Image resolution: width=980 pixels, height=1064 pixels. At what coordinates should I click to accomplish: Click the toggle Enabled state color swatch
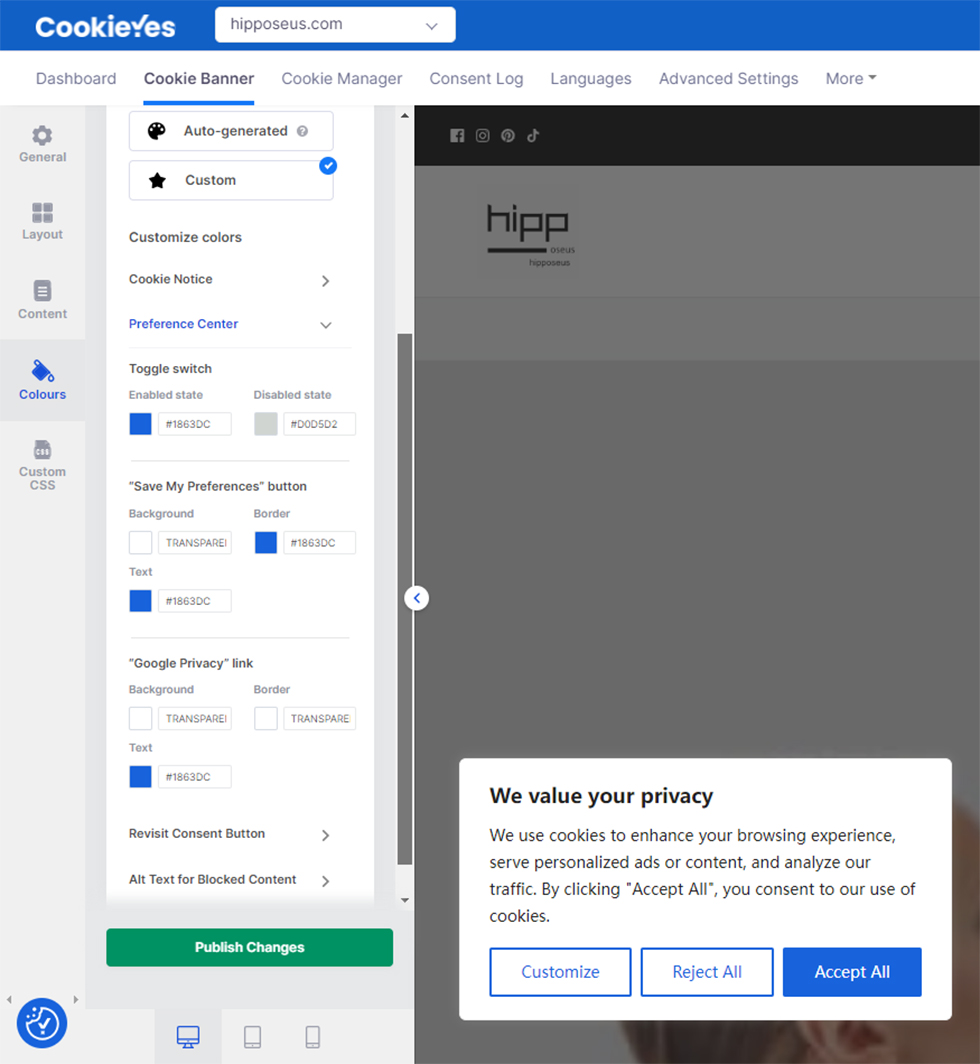[x=141, y=424]
